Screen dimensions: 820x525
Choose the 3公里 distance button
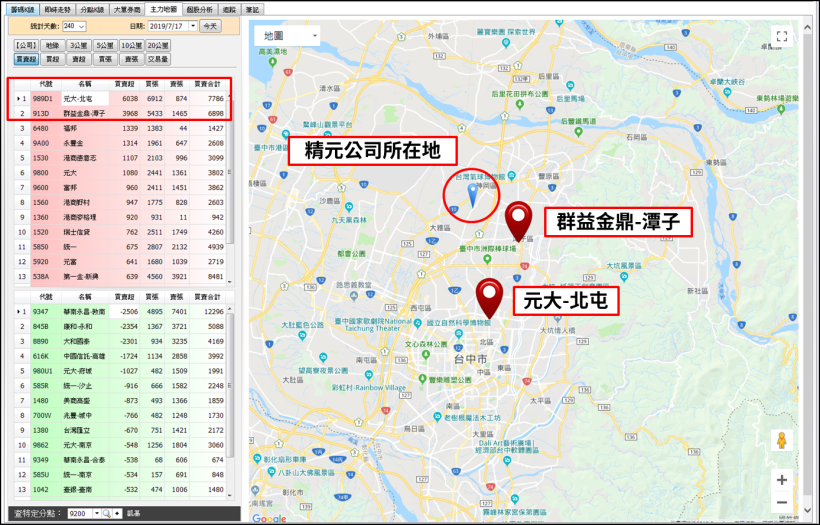(78, 45)
